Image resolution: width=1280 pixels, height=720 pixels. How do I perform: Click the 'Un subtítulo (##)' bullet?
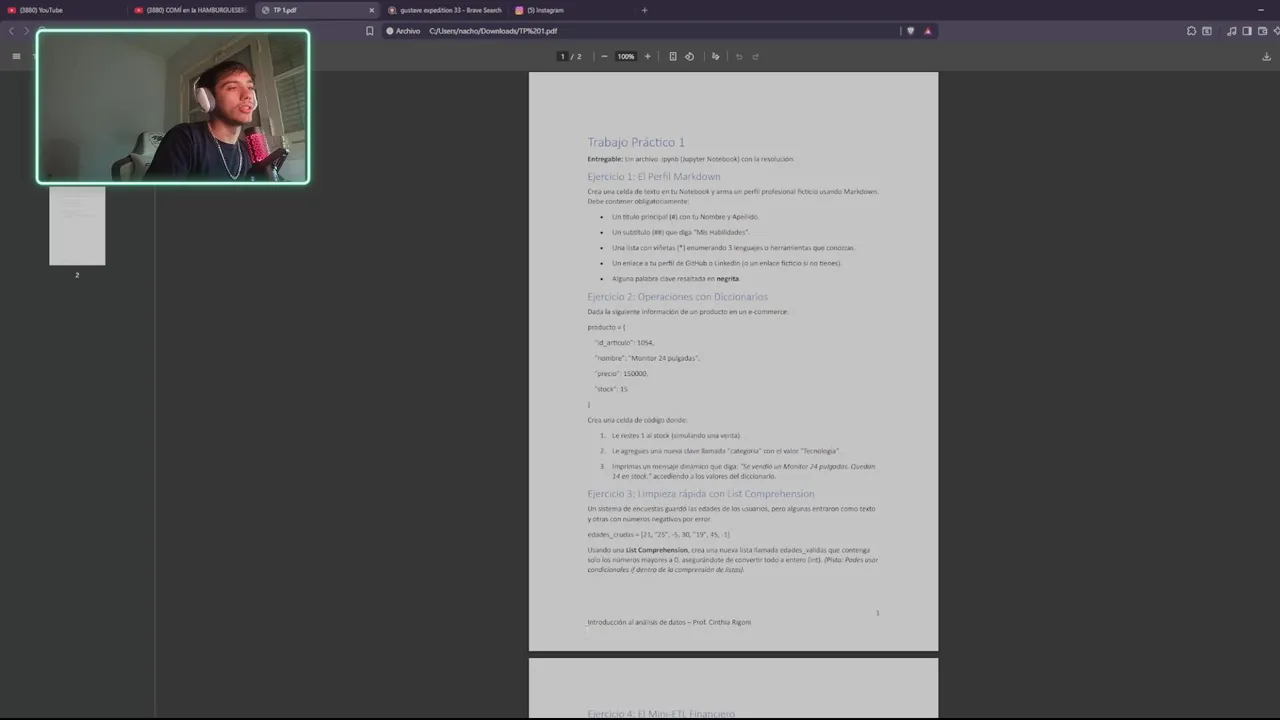(680, 232)
